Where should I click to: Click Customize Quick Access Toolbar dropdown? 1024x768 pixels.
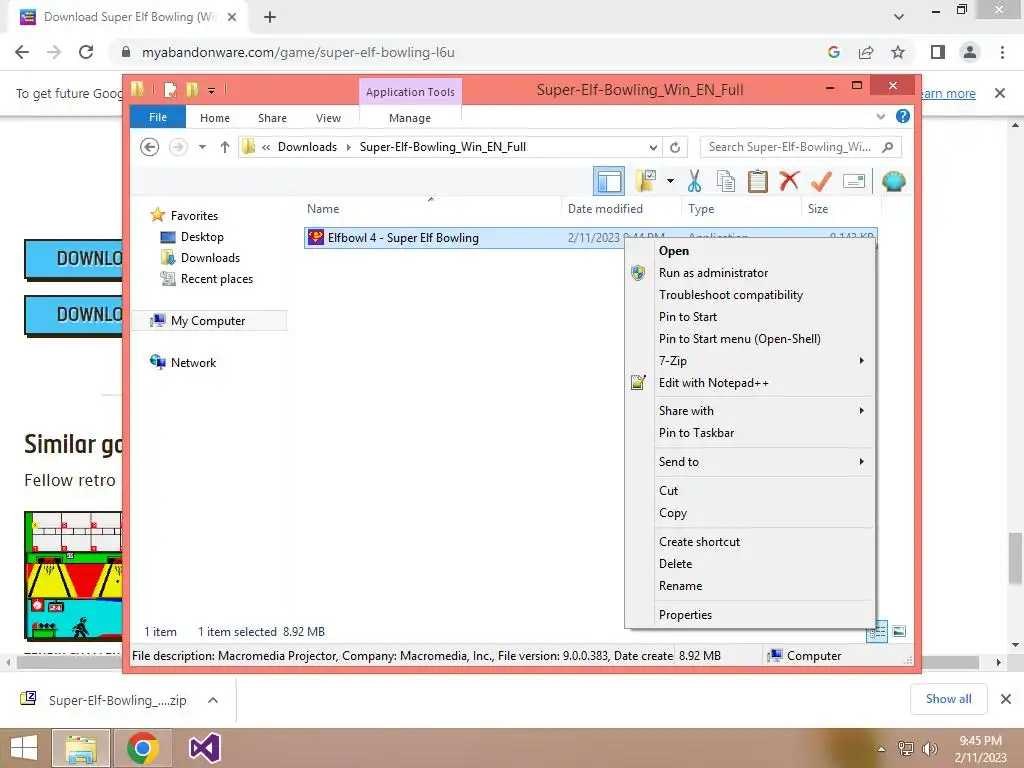click(x=212, y=90)
